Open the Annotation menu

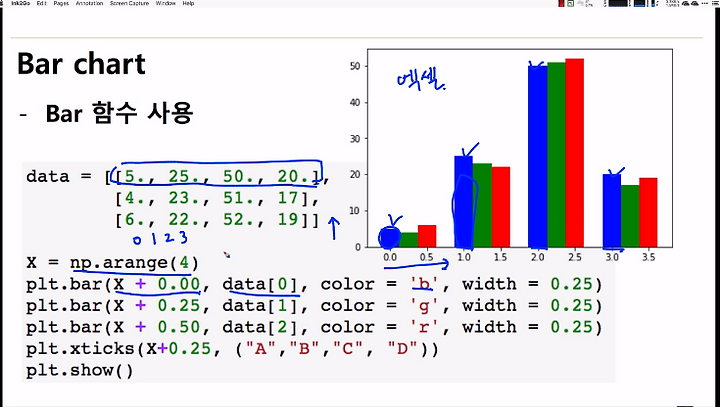click(x=89, y=3)
